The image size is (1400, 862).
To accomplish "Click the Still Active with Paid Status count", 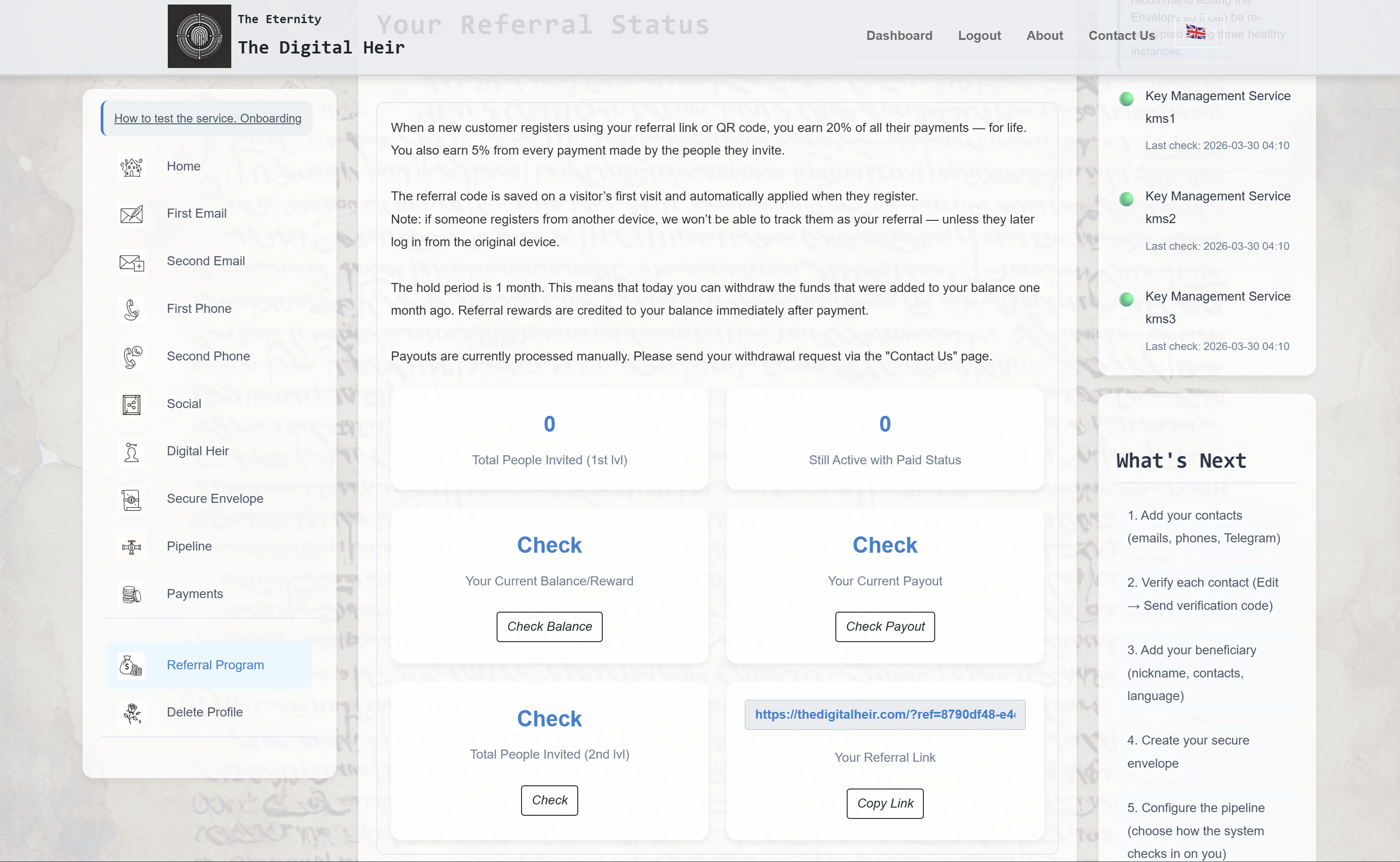I will tap(885, 424).
